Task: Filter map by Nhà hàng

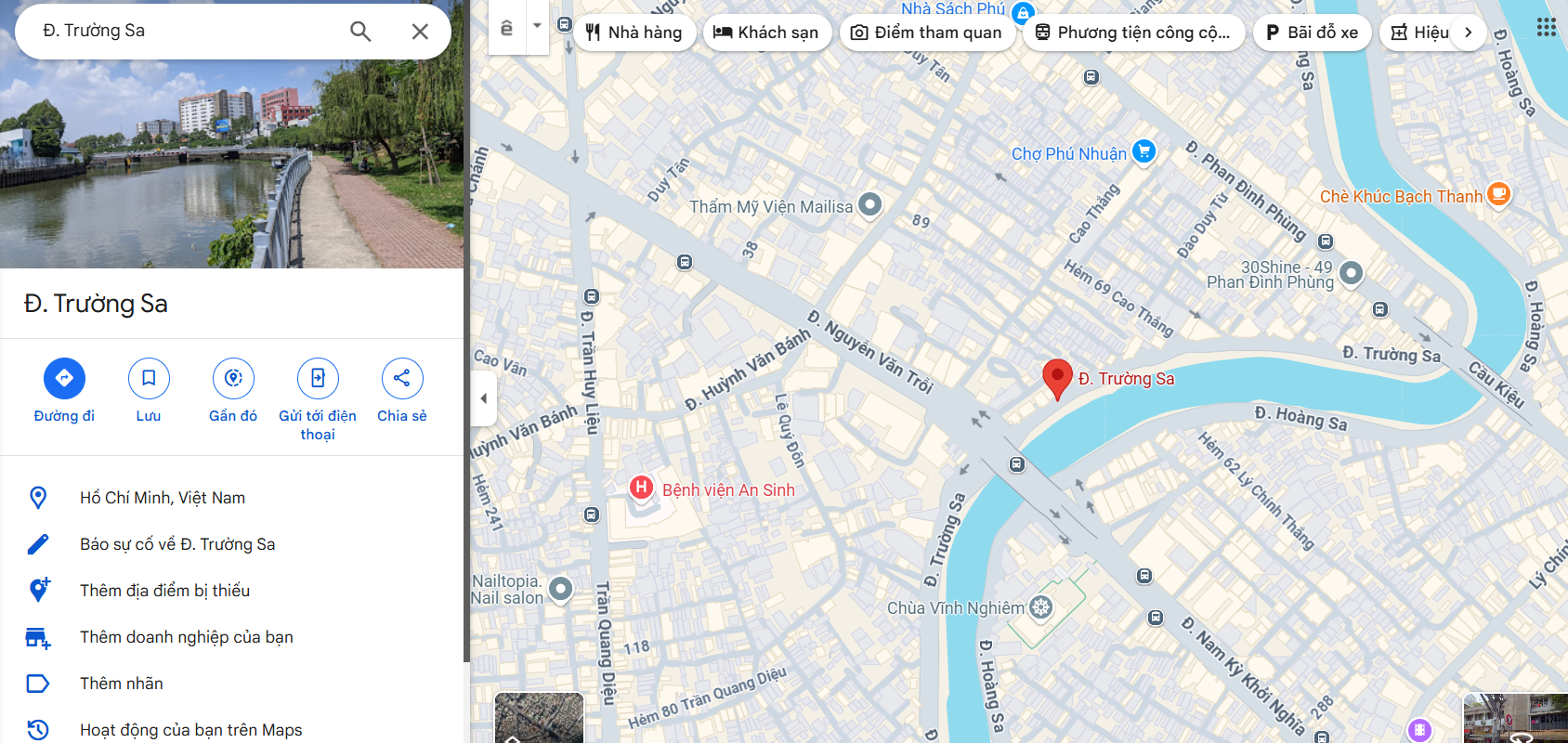Action: pos(634,33)
